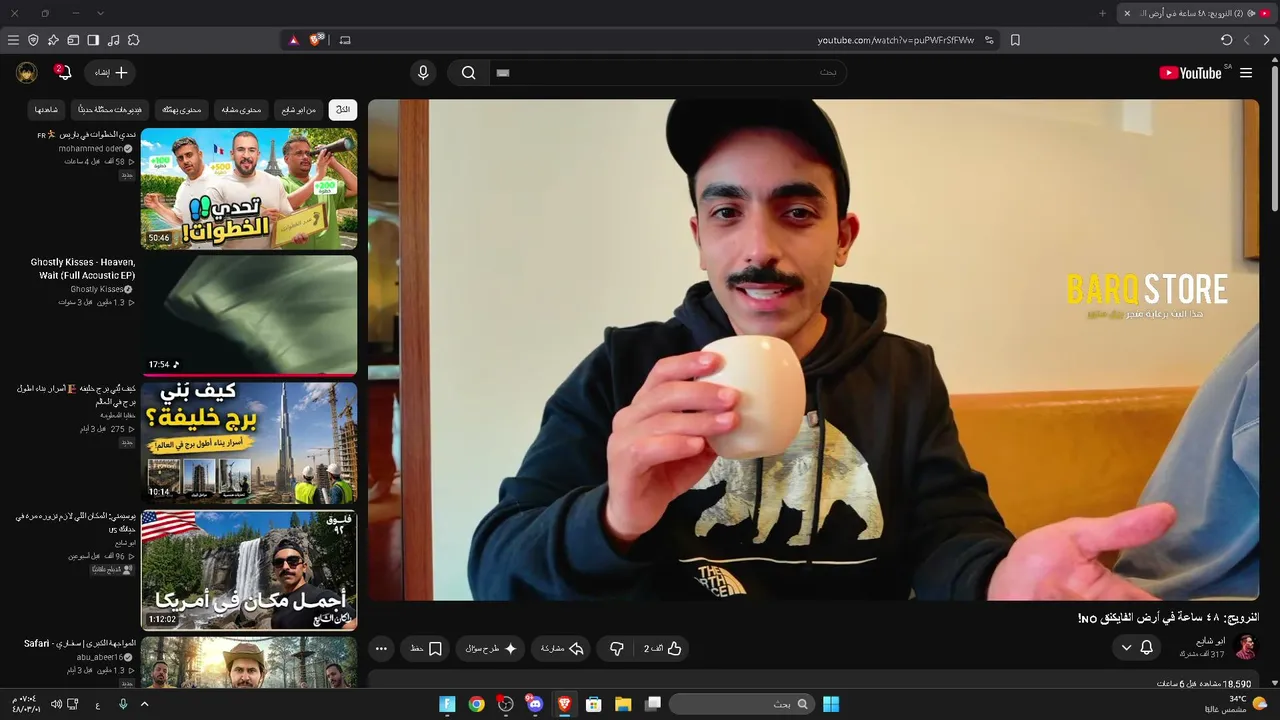Show hidden system tray icons chevron
Viewport: 1280px width, 720px height.
(144, 704)
